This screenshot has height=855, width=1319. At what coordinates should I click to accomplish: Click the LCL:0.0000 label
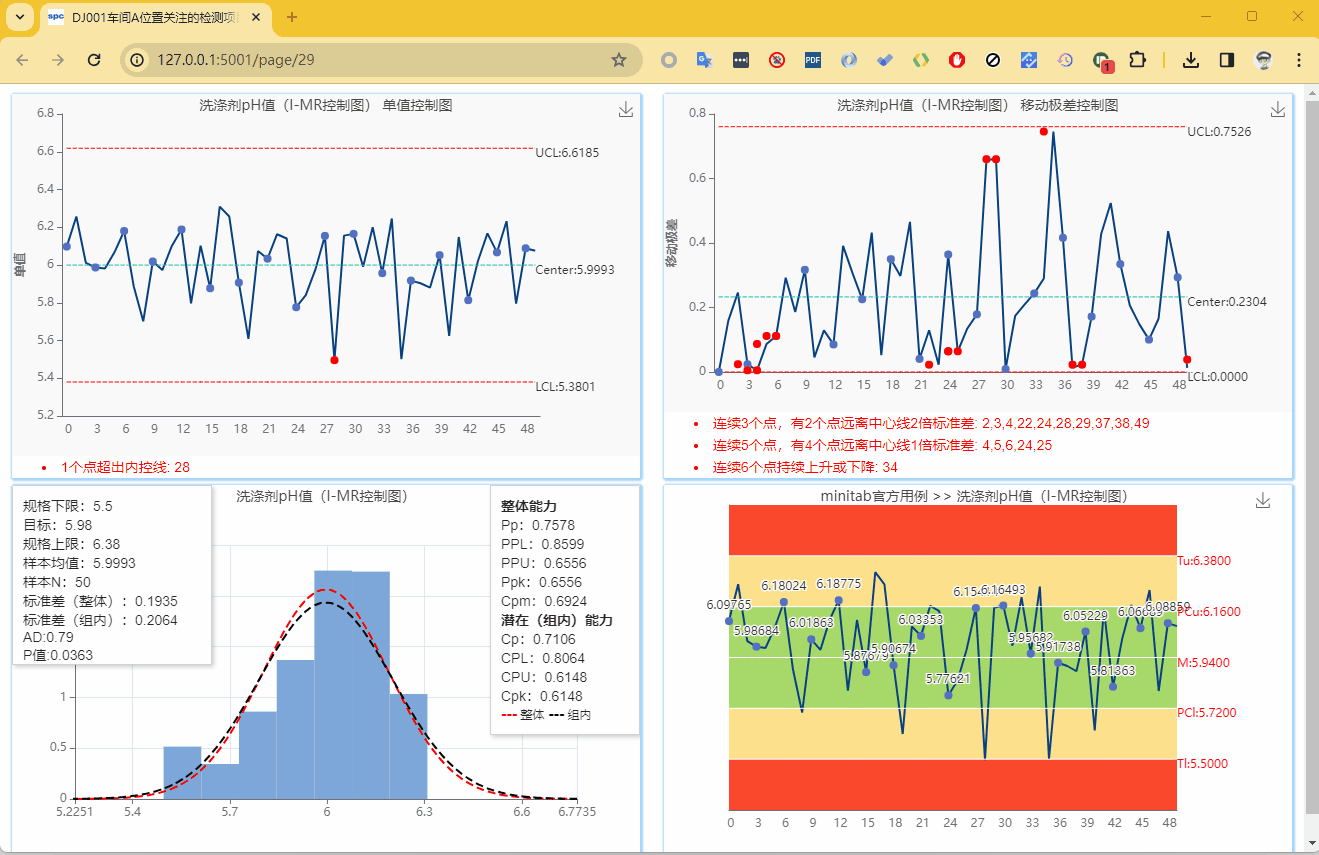click(x=1218, y=376)
